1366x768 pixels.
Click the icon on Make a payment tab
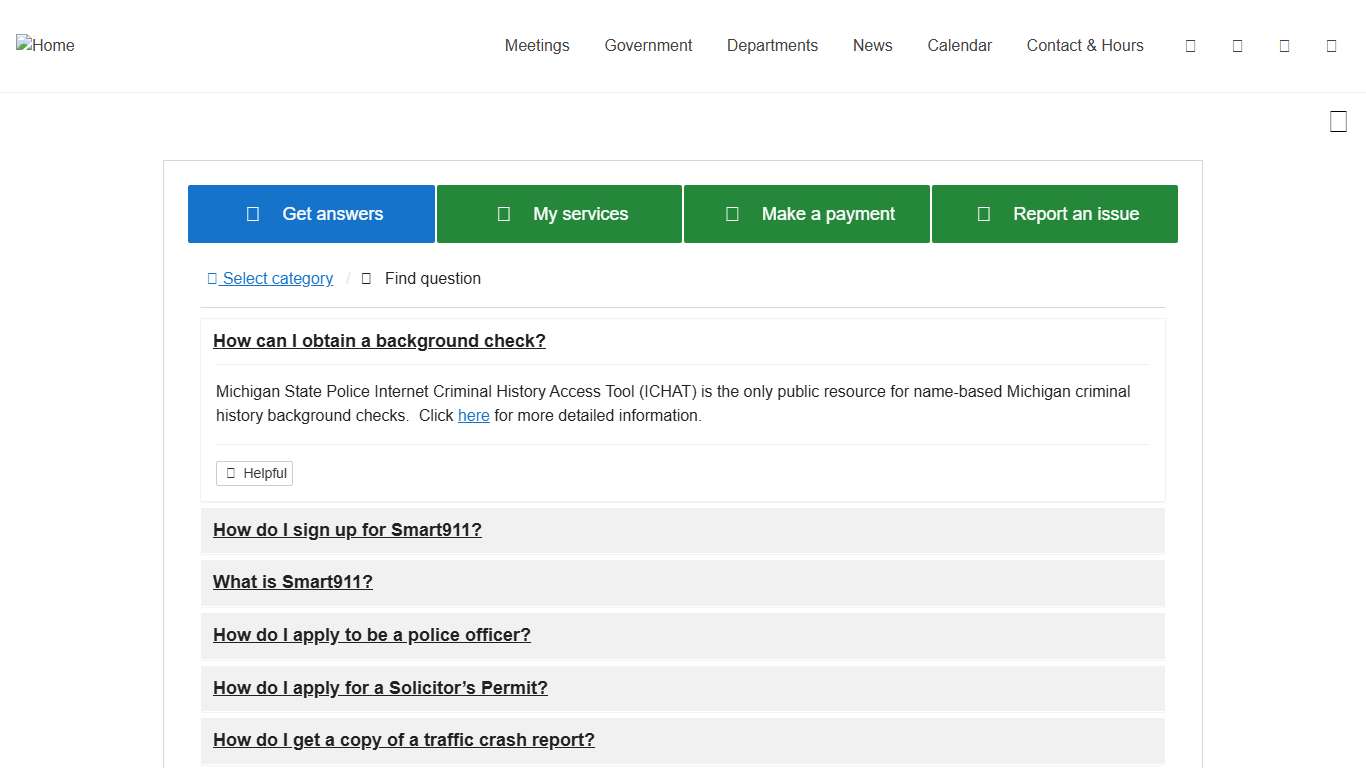(x=732, y=214)
